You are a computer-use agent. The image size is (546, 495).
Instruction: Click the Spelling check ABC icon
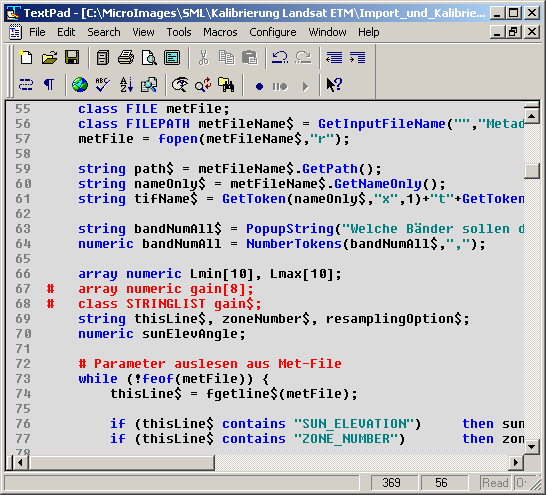click(x=103, y=85)
